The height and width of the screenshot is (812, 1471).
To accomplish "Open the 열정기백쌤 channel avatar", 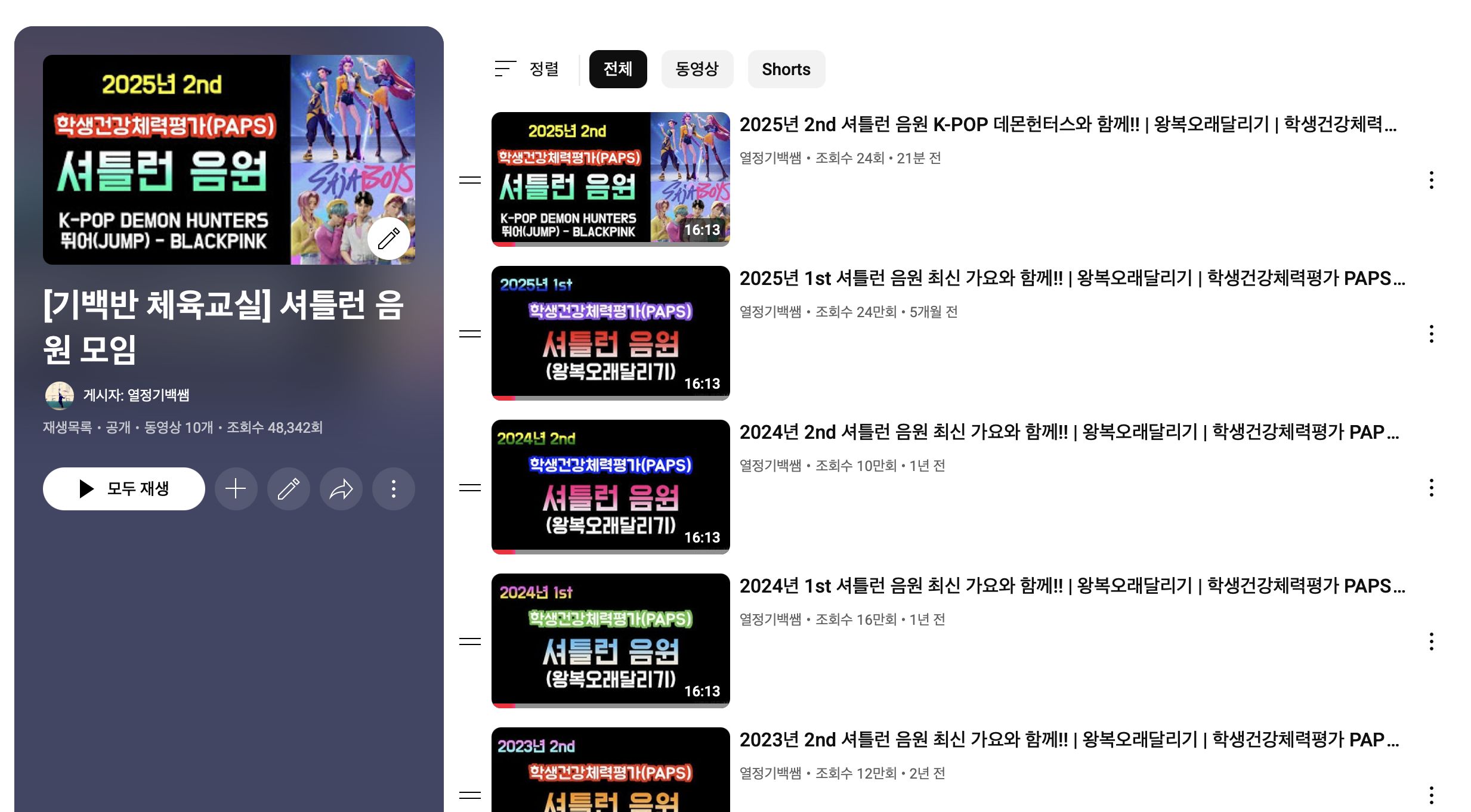I will click(59, 395).
